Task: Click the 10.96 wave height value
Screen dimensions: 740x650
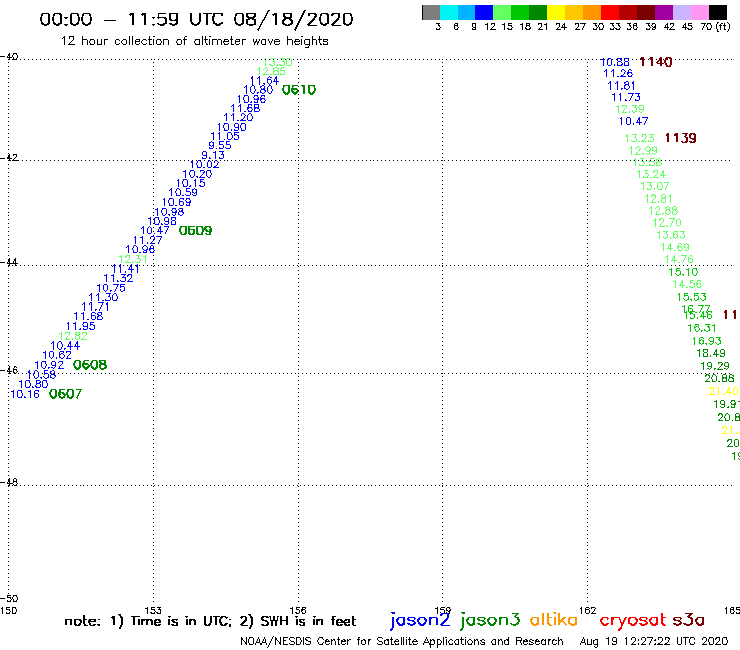Action: pyautogui.click(x=252, y=99)
